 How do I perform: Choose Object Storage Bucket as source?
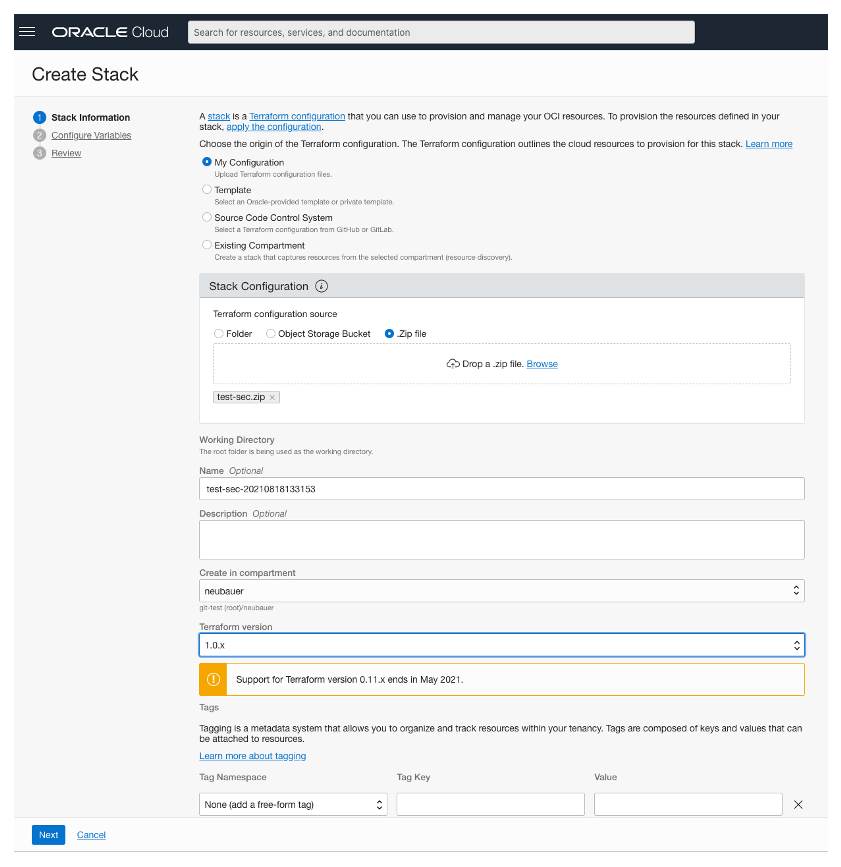(271, 334)
